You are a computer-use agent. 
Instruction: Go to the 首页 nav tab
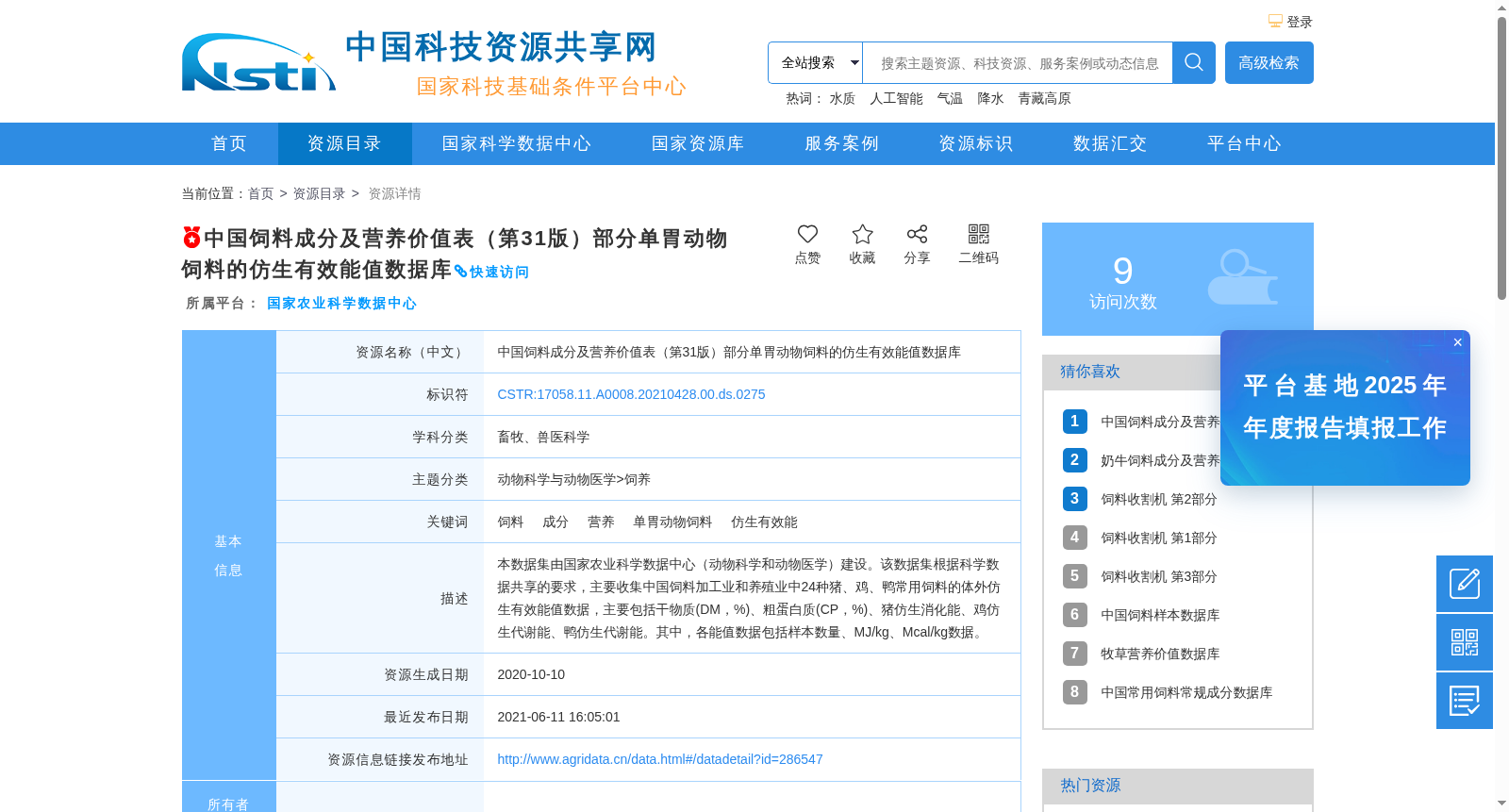tap(229, 143)
